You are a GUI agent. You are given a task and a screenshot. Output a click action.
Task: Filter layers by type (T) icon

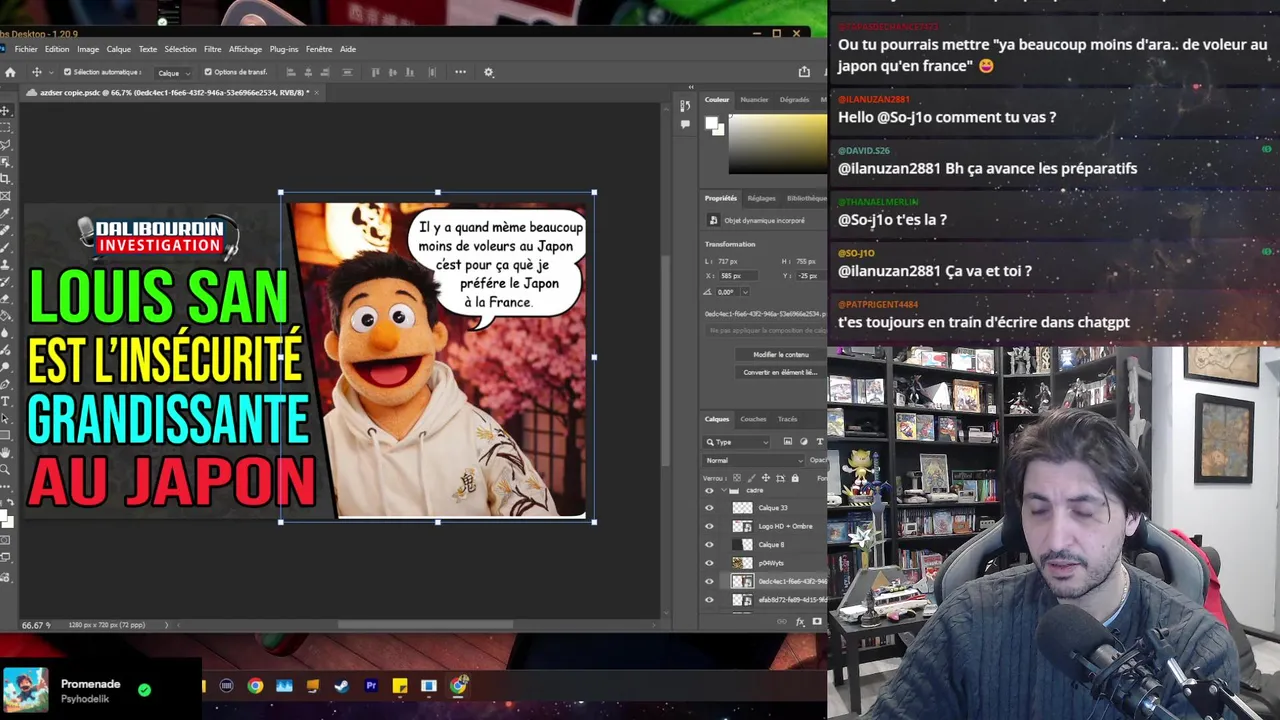[x=820, y=441]
